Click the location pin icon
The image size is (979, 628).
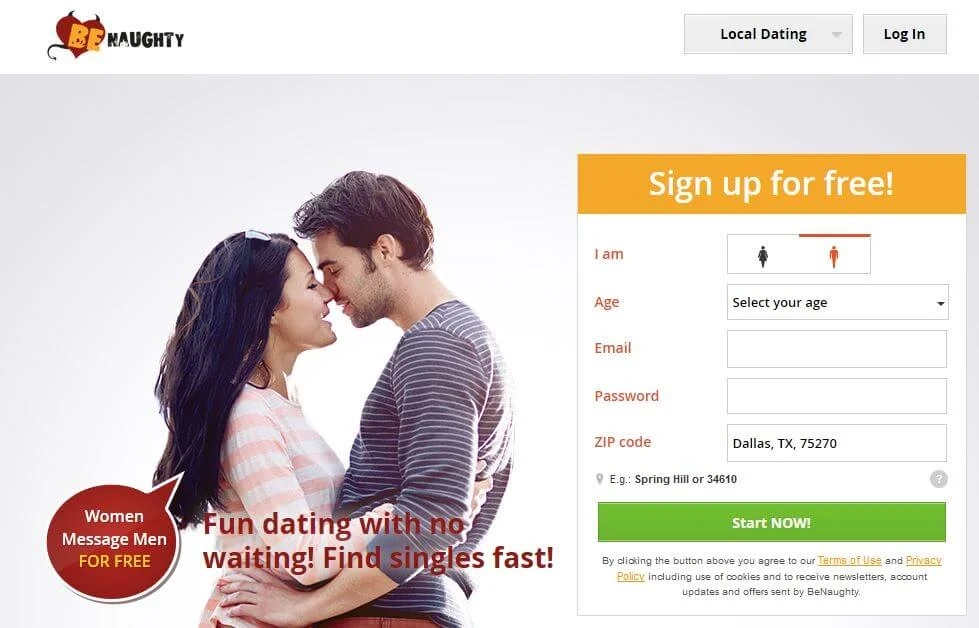pos(599,479)
